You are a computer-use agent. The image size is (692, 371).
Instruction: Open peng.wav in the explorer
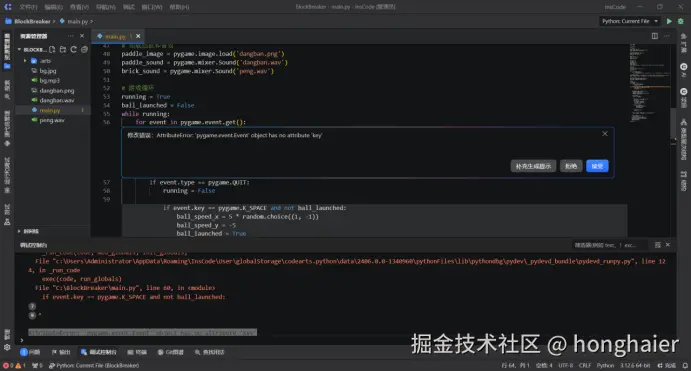click(x=53, y=120)
